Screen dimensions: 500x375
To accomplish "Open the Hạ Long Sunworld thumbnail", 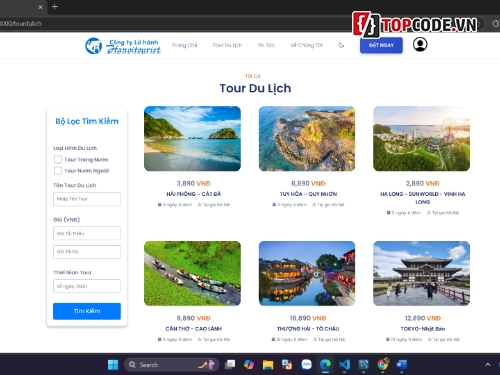I will point(421,139).
